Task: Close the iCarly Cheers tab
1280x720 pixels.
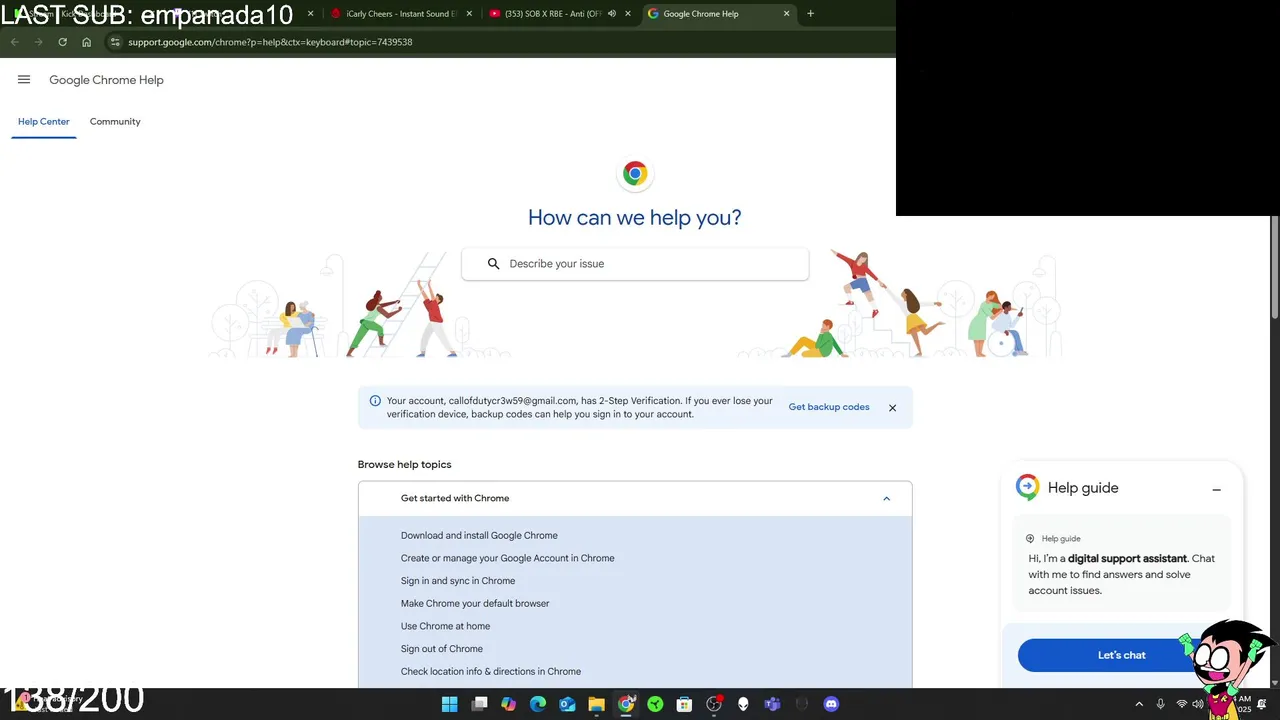Action: 470,14
